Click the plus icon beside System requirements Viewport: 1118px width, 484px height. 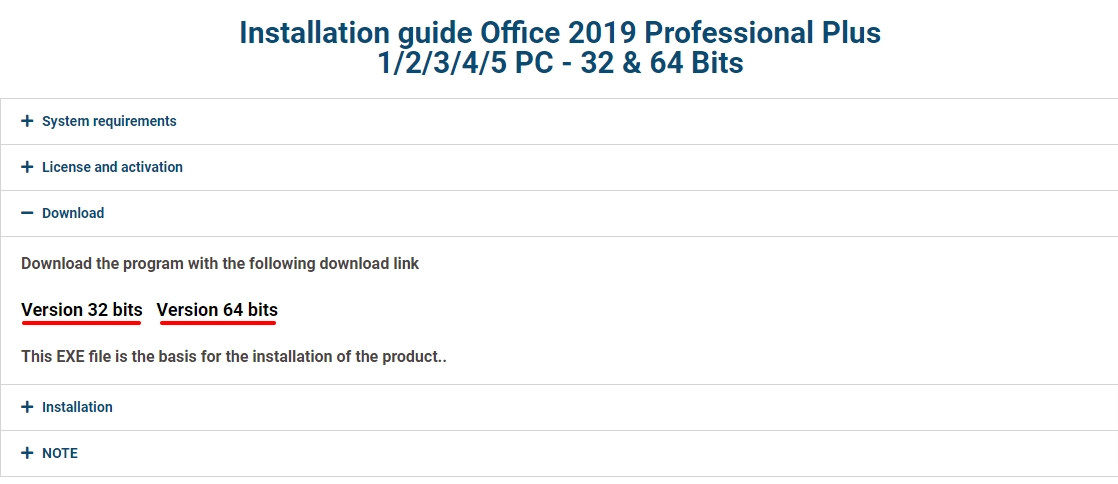click(27, 121)
